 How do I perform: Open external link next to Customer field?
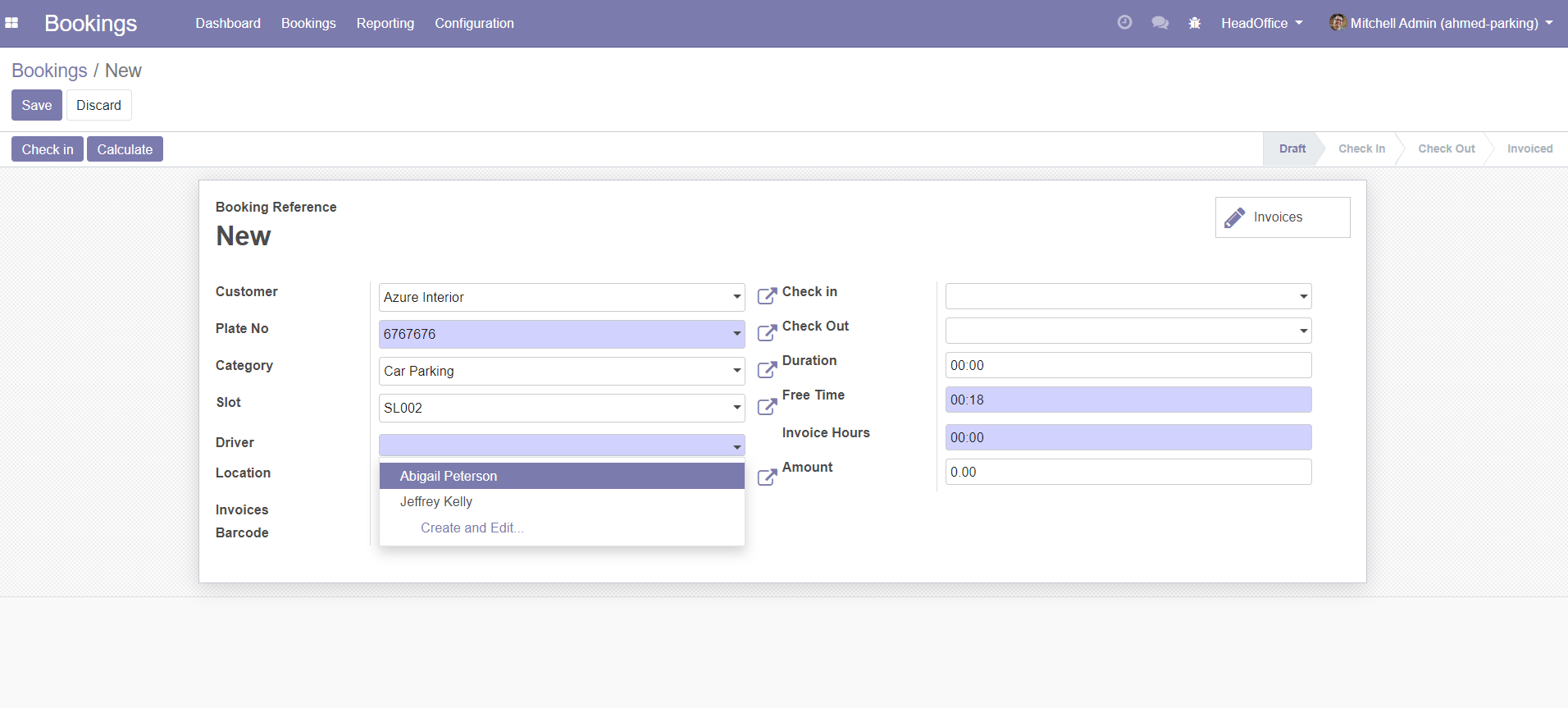(x=767, y=296)
